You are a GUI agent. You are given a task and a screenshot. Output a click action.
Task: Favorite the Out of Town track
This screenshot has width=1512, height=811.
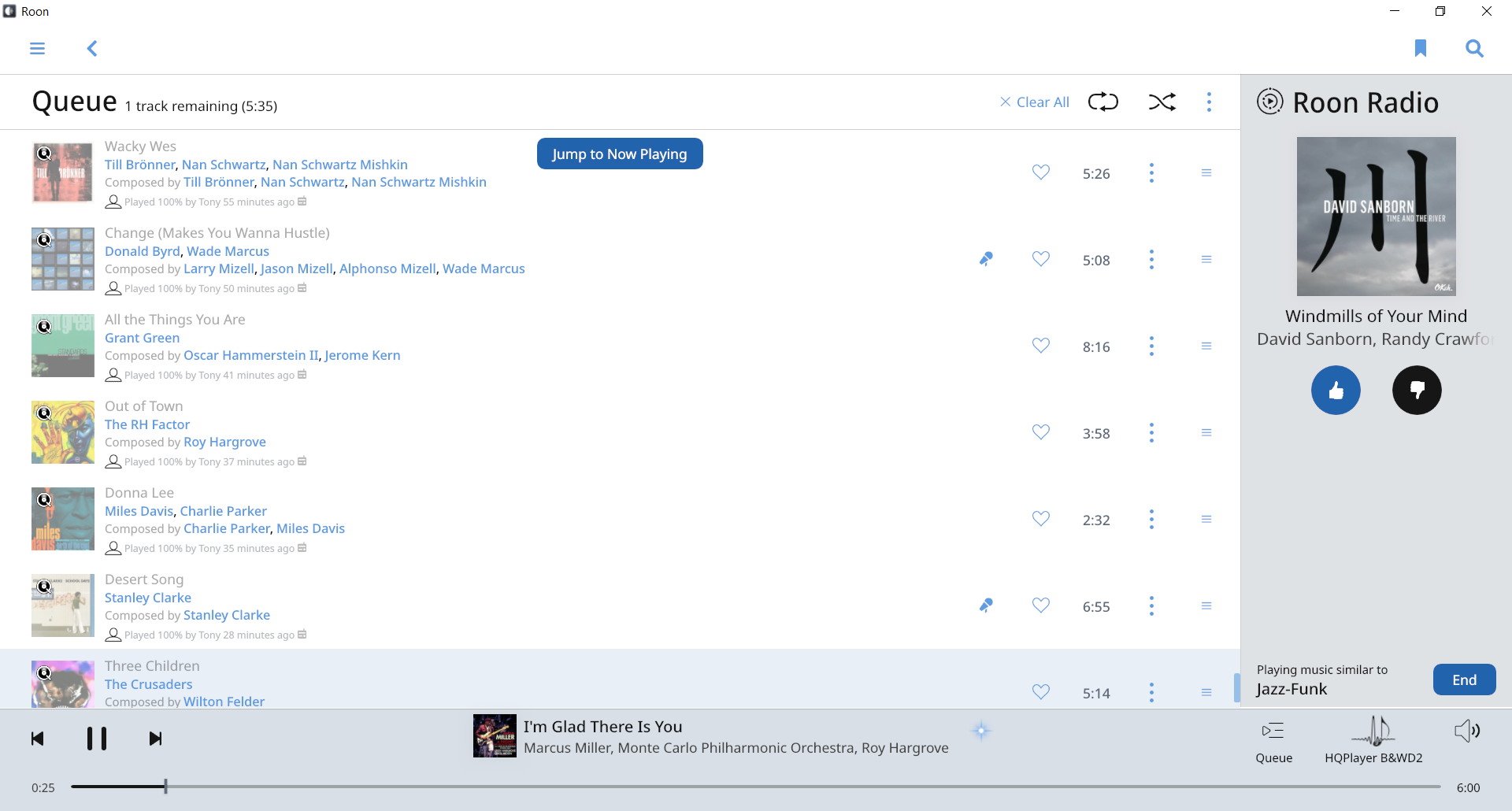(1041, 432)
